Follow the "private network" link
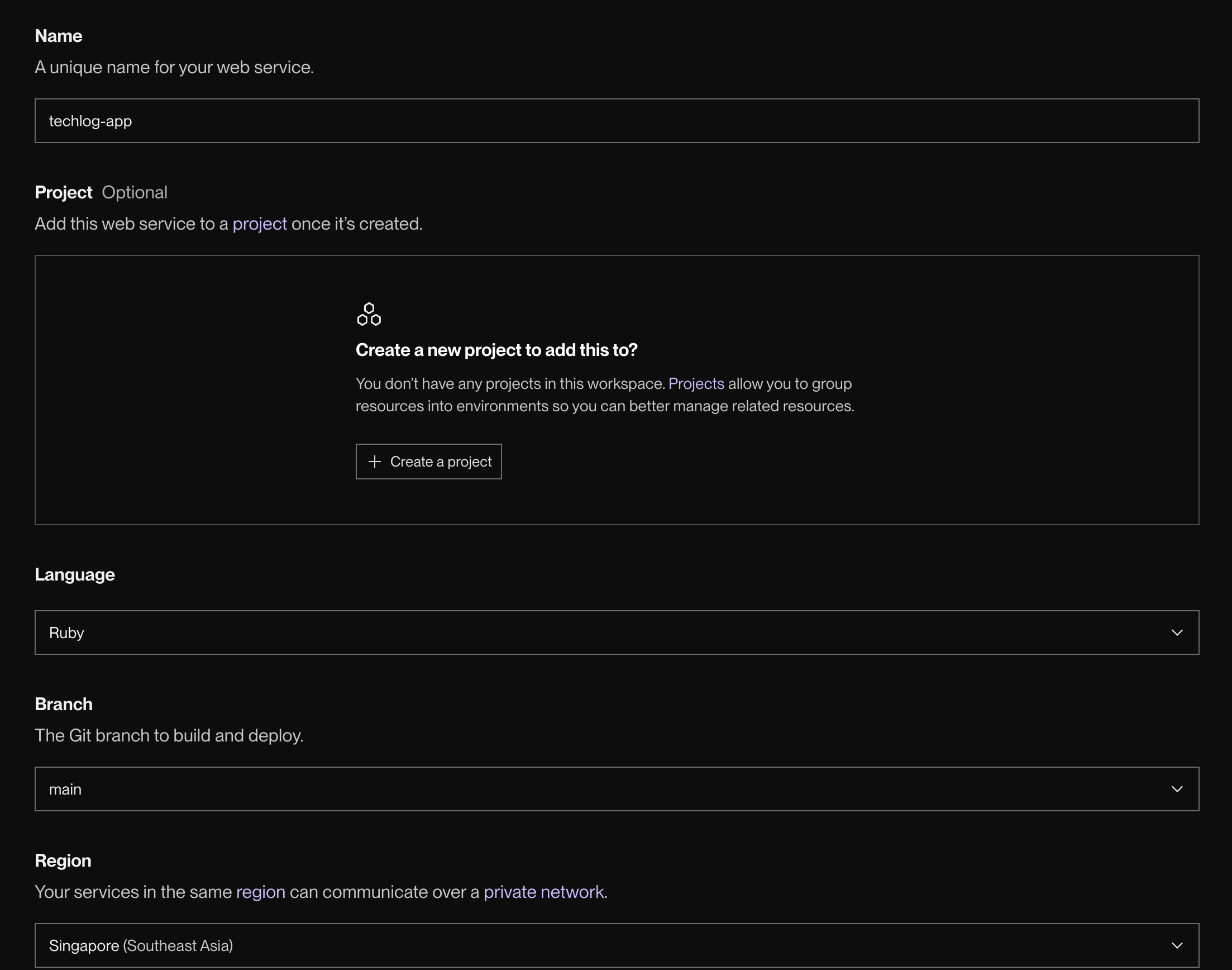This screenshot has width=1232, height=970. click(545, 892)
